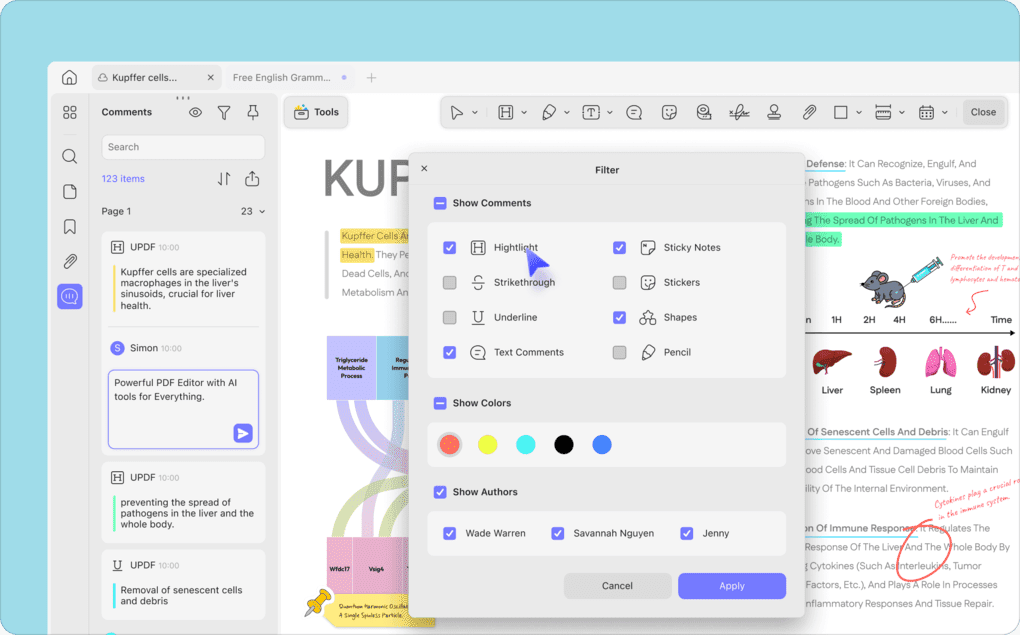Select the Text comment tool
This screenshot has height=635, width=1020.
coord(634,111)
